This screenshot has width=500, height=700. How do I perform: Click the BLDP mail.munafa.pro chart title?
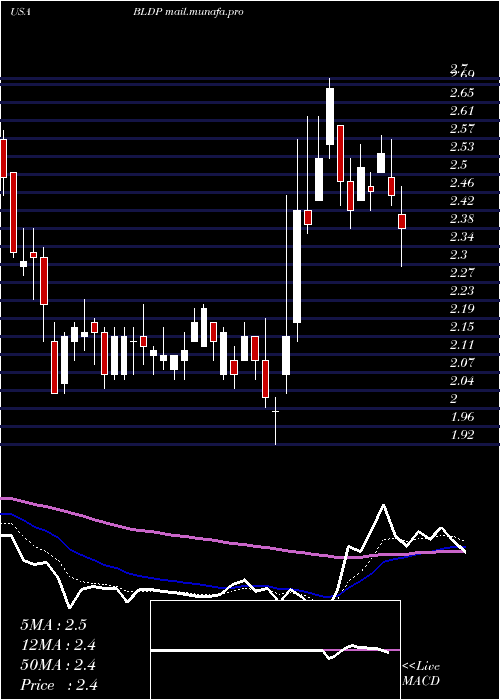coord(188,12)
